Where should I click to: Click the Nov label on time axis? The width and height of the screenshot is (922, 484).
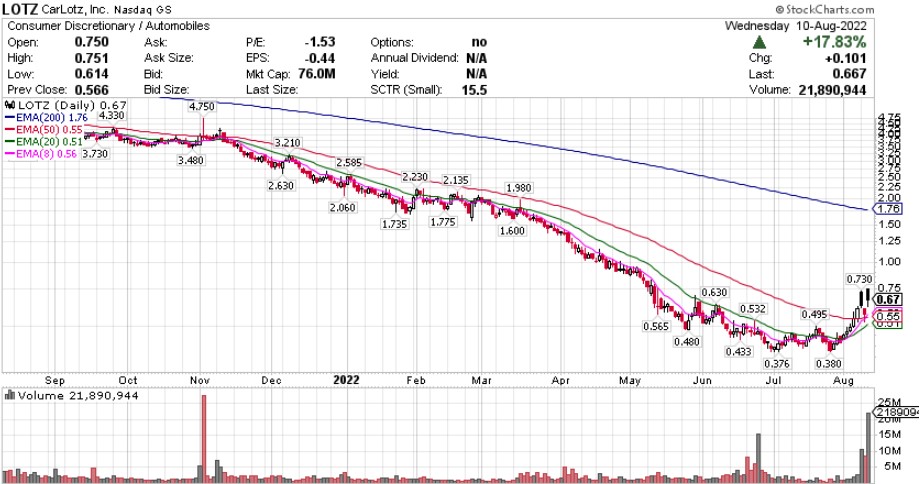[x=200, y=380]
